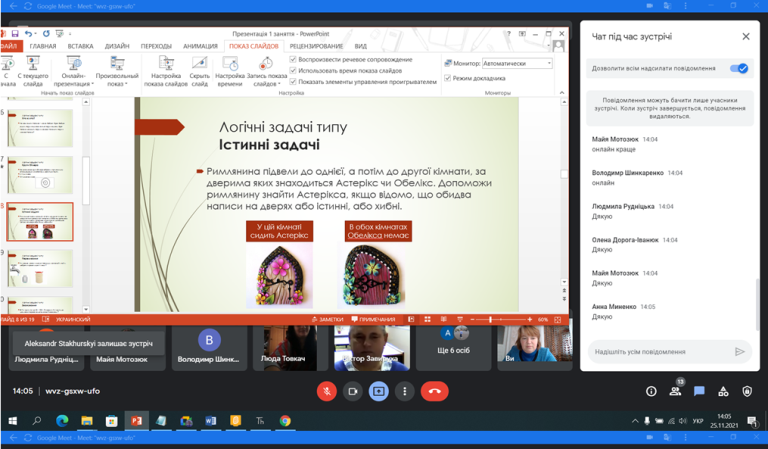Switch to ПЕРЕХОДЫ ribbon tab
Screen dimensions: 768x449
tap(156, 46)
